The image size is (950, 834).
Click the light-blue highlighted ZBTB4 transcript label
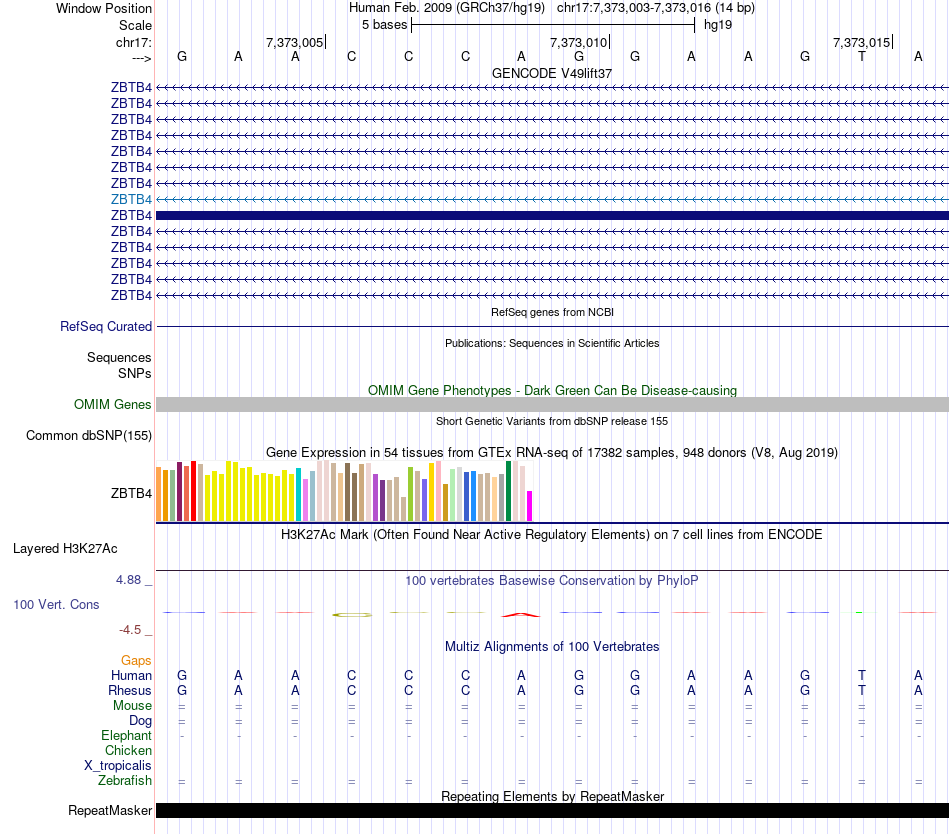tap(132, 199)
